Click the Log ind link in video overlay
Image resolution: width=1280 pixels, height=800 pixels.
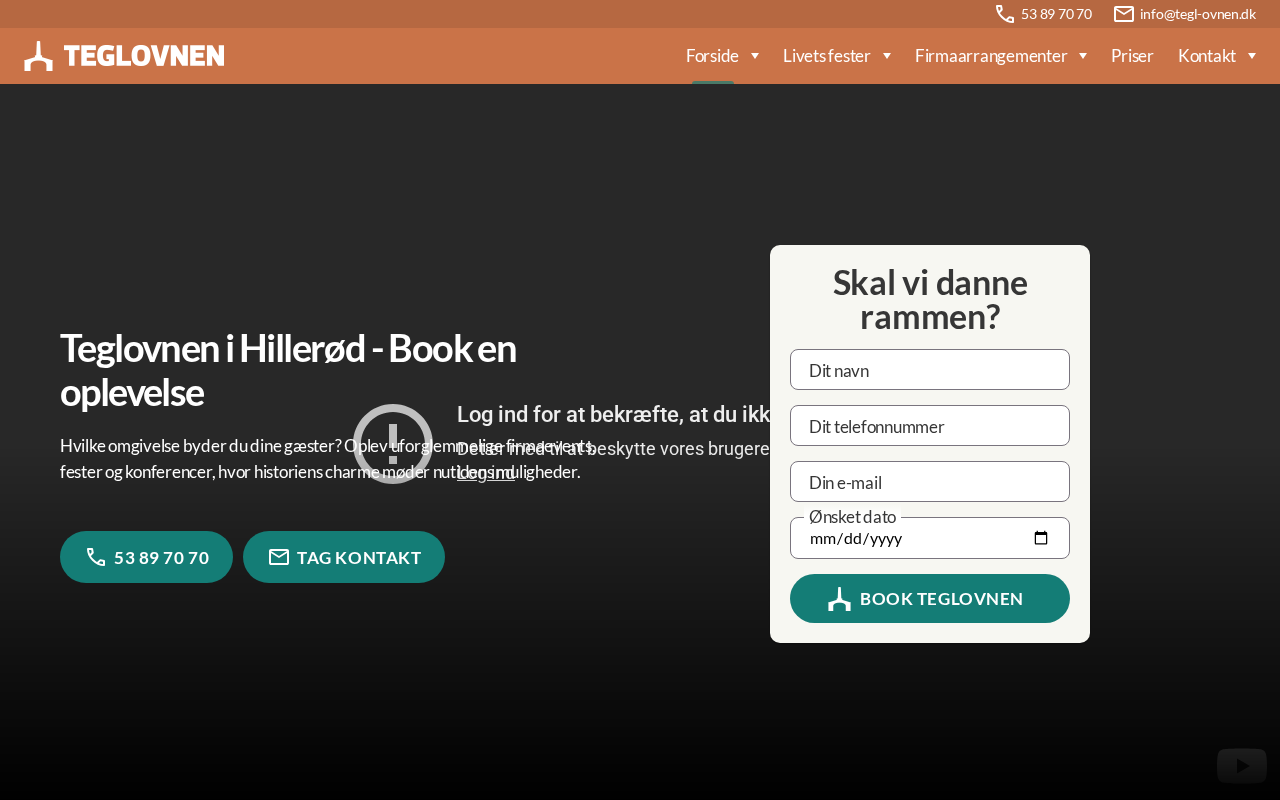(x=486, y=472)
